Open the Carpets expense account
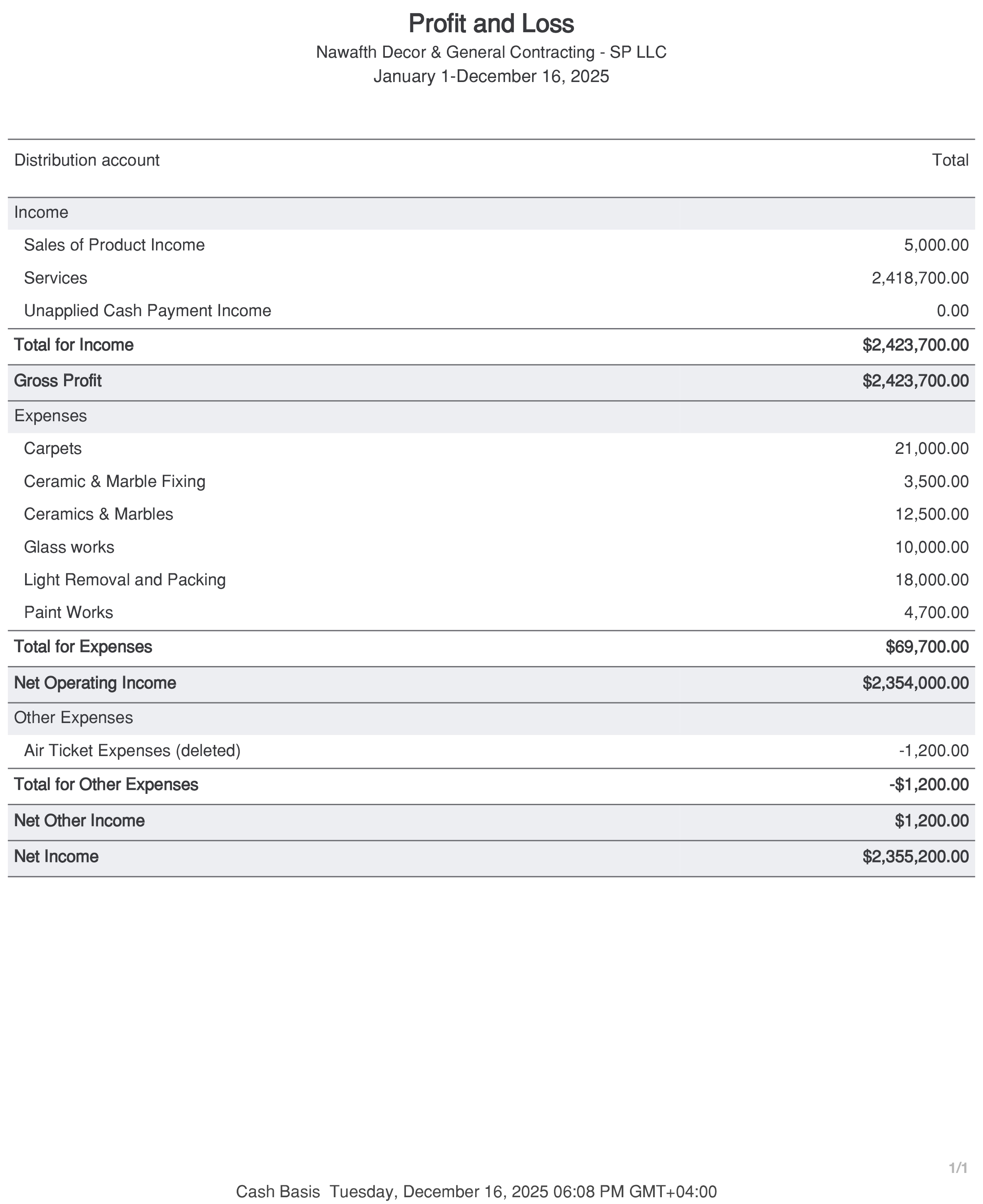The image size is (983, 1204). click(53, 449)
